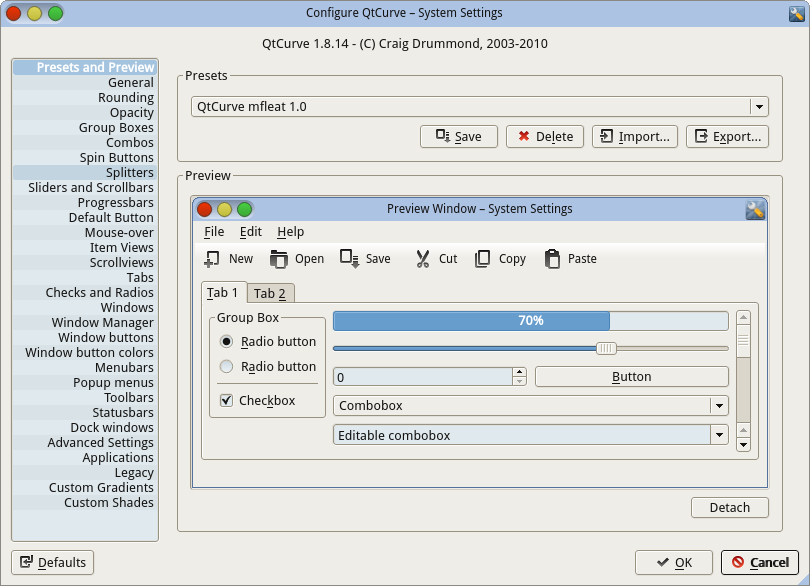Image resolution: width=810 pixels, height=586 pixels.
Task: Switch to Tab 1
Action: (x=223, y=292)
